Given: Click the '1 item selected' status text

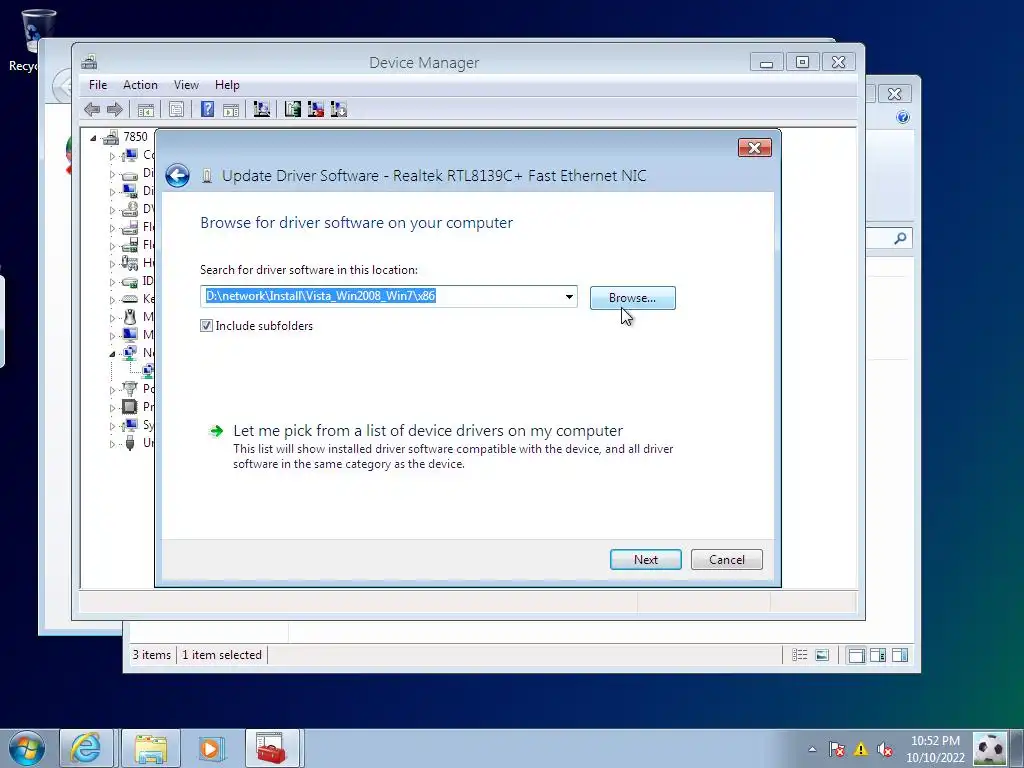Looking at the screenshot, I should (222, 655).
